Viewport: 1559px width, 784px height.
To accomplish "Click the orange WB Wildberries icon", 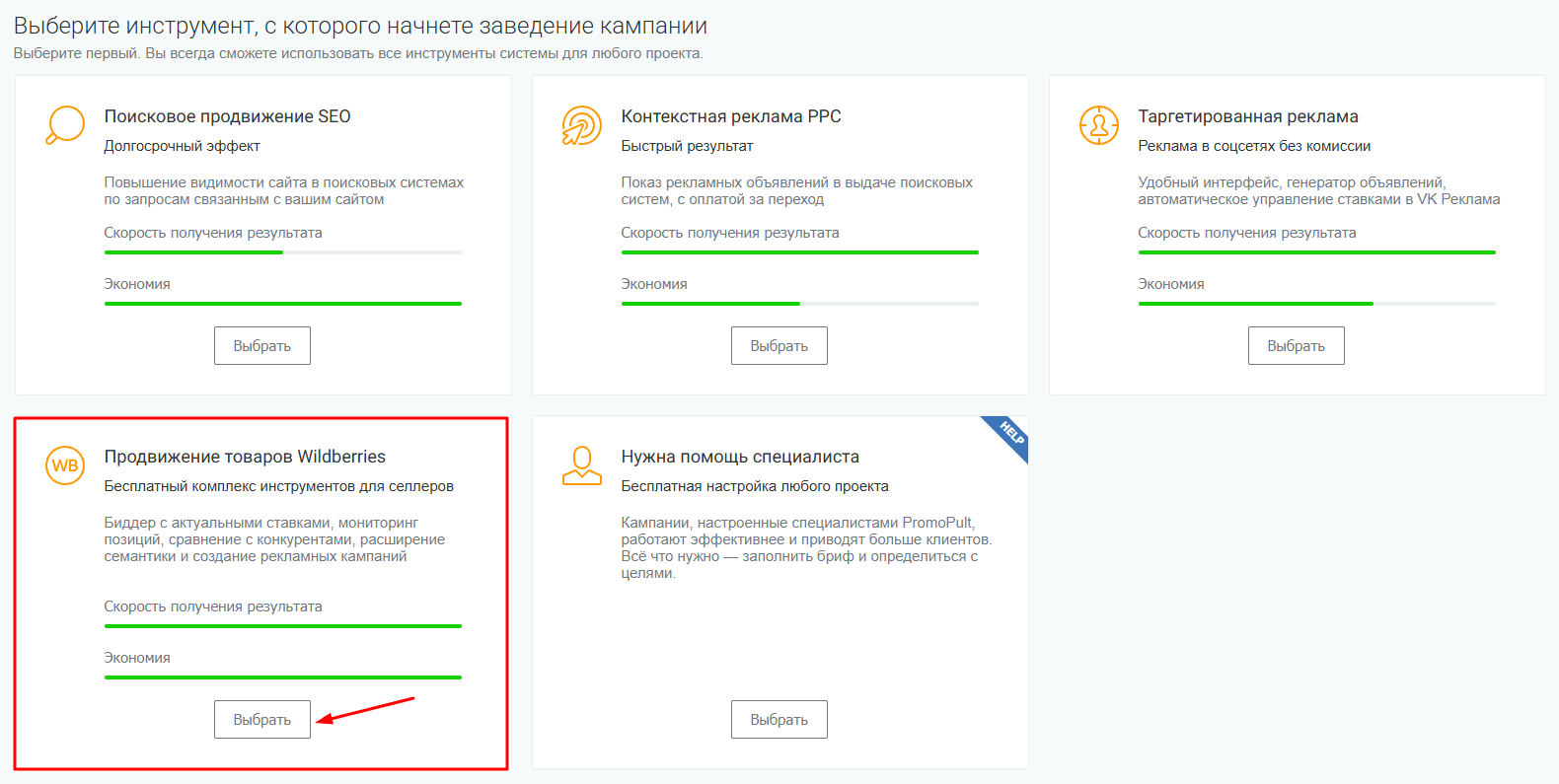I will click(65, 465).
